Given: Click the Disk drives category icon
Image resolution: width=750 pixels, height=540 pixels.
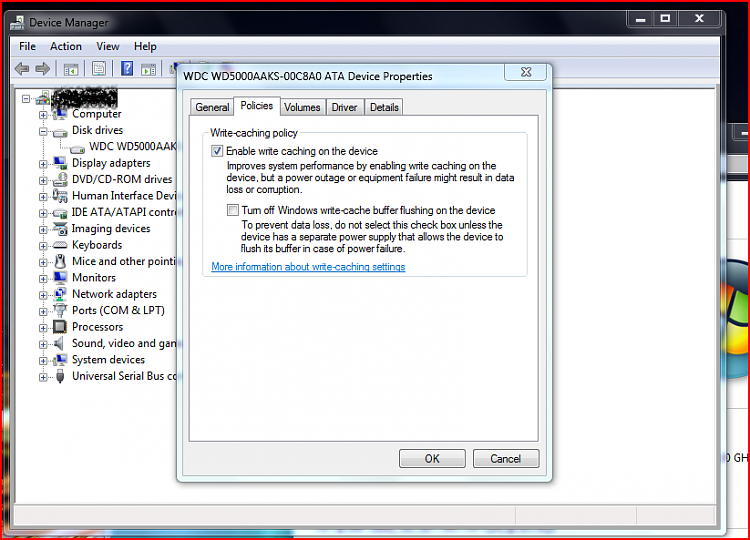Looking at the screenshot, I should coord(60,132).
